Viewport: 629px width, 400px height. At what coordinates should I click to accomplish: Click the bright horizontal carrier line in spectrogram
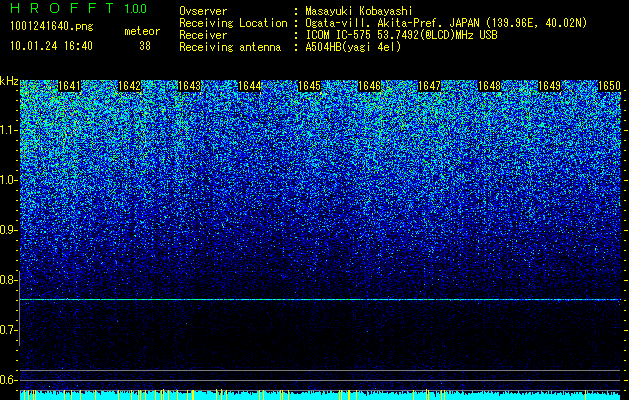click(320, 300)
